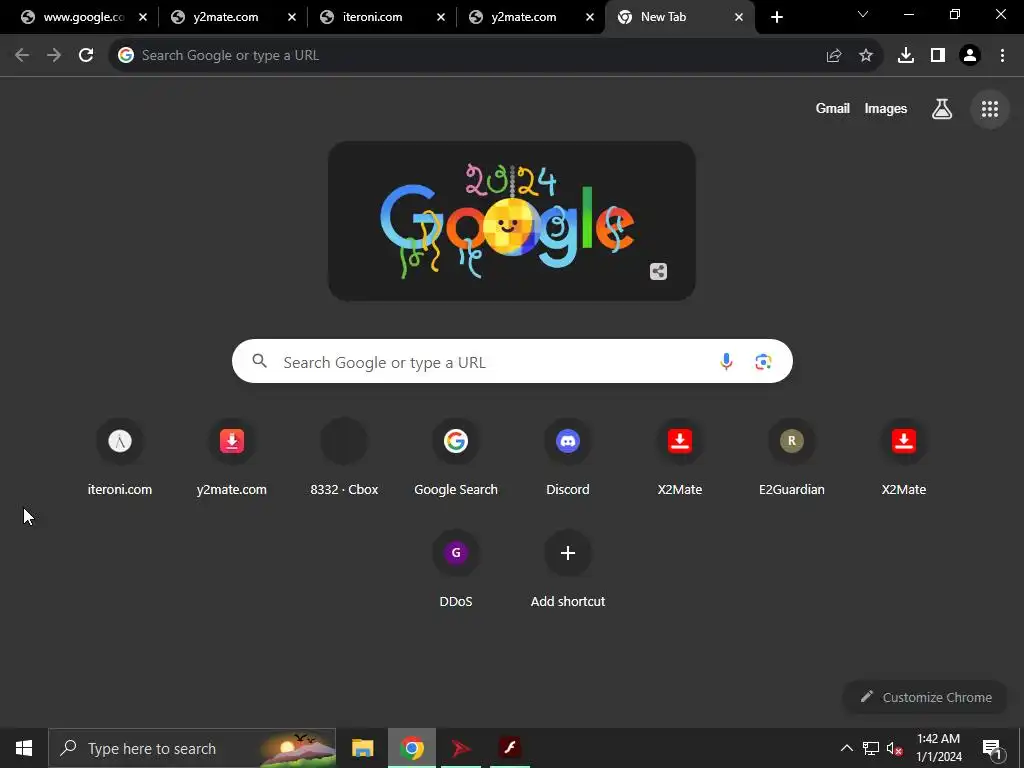Open the Google apps grid

[x=990, y=109]
